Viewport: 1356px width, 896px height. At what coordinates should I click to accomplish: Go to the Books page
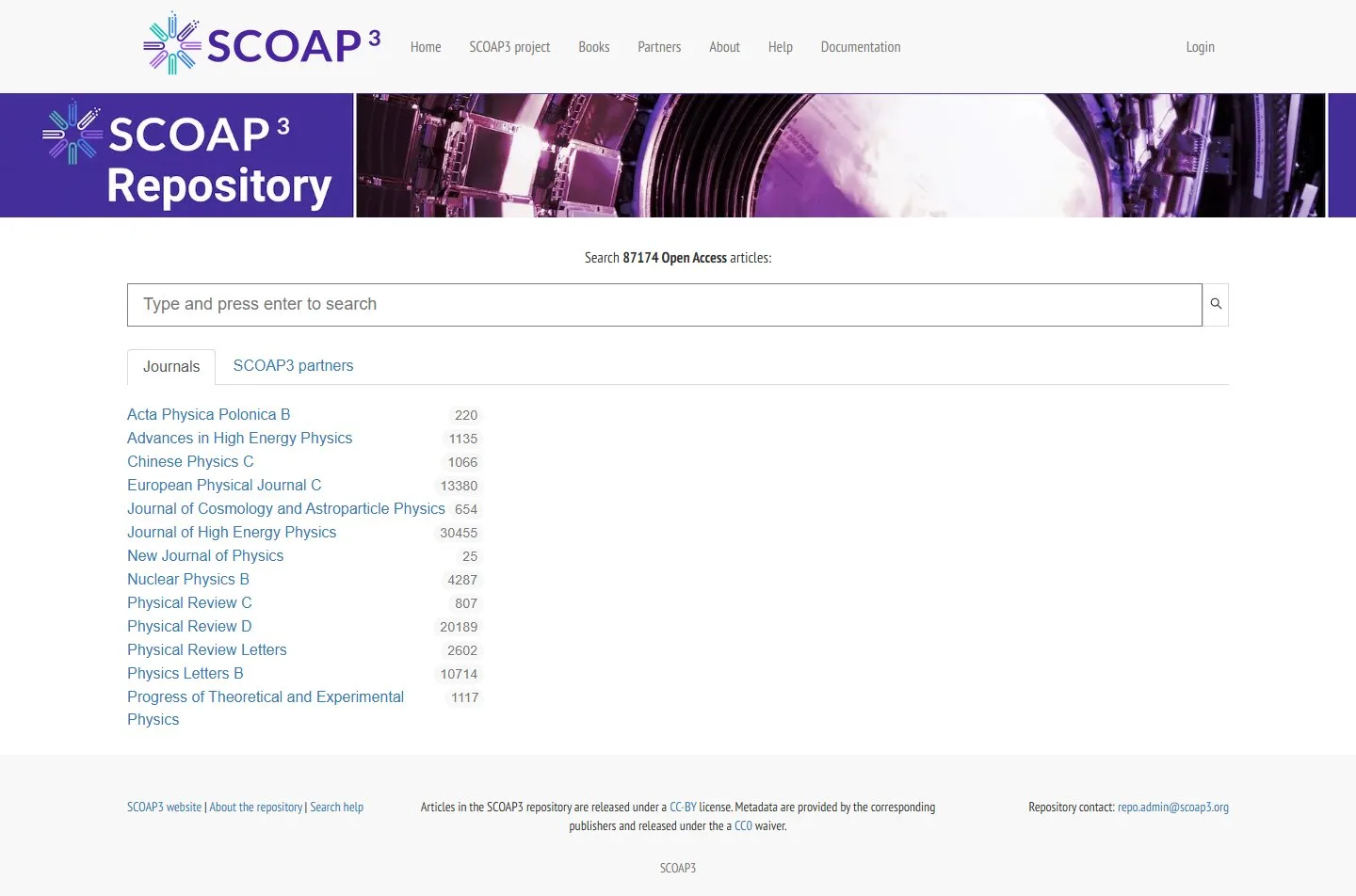(x=594, y=47)
